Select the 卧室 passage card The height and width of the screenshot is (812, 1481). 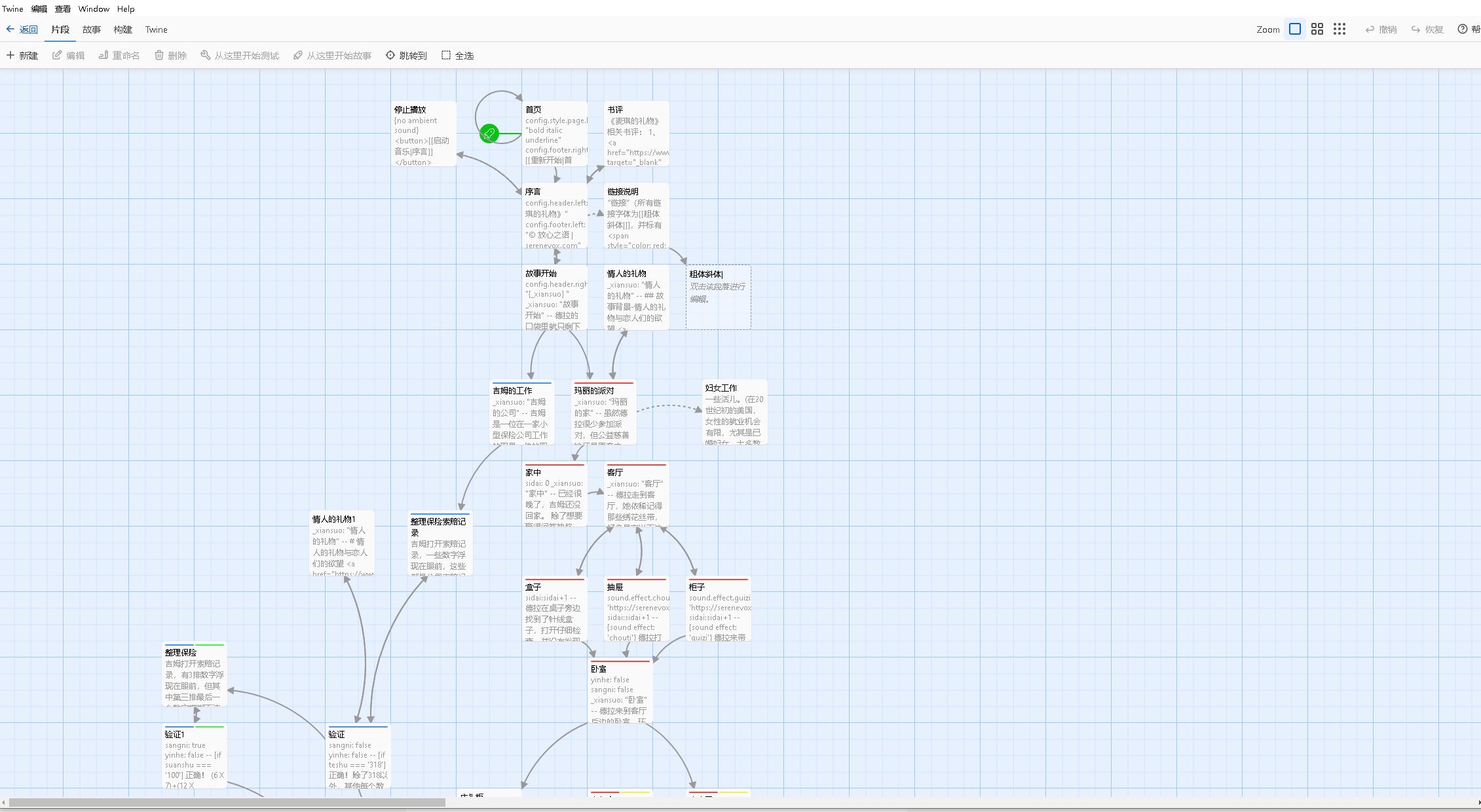point(620,690)
